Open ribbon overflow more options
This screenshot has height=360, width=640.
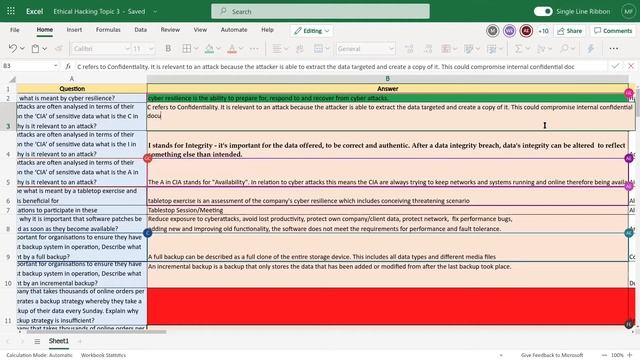(613, 49)
